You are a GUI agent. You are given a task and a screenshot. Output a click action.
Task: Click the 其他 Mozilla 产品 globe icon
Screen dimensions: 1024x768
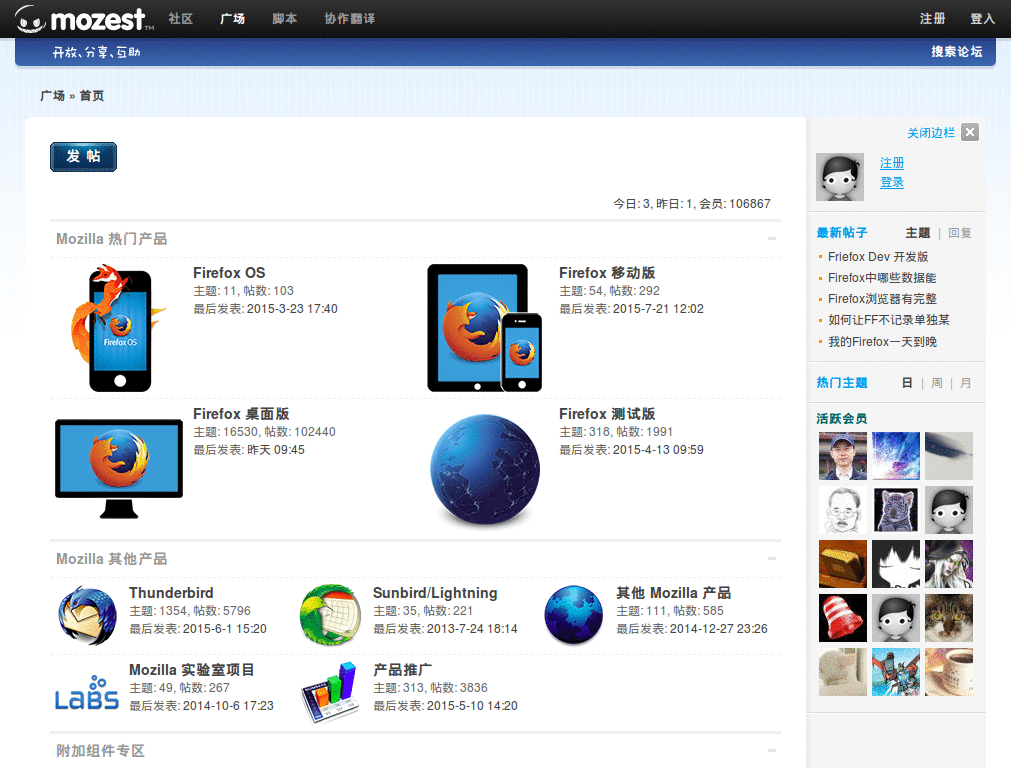574,615
